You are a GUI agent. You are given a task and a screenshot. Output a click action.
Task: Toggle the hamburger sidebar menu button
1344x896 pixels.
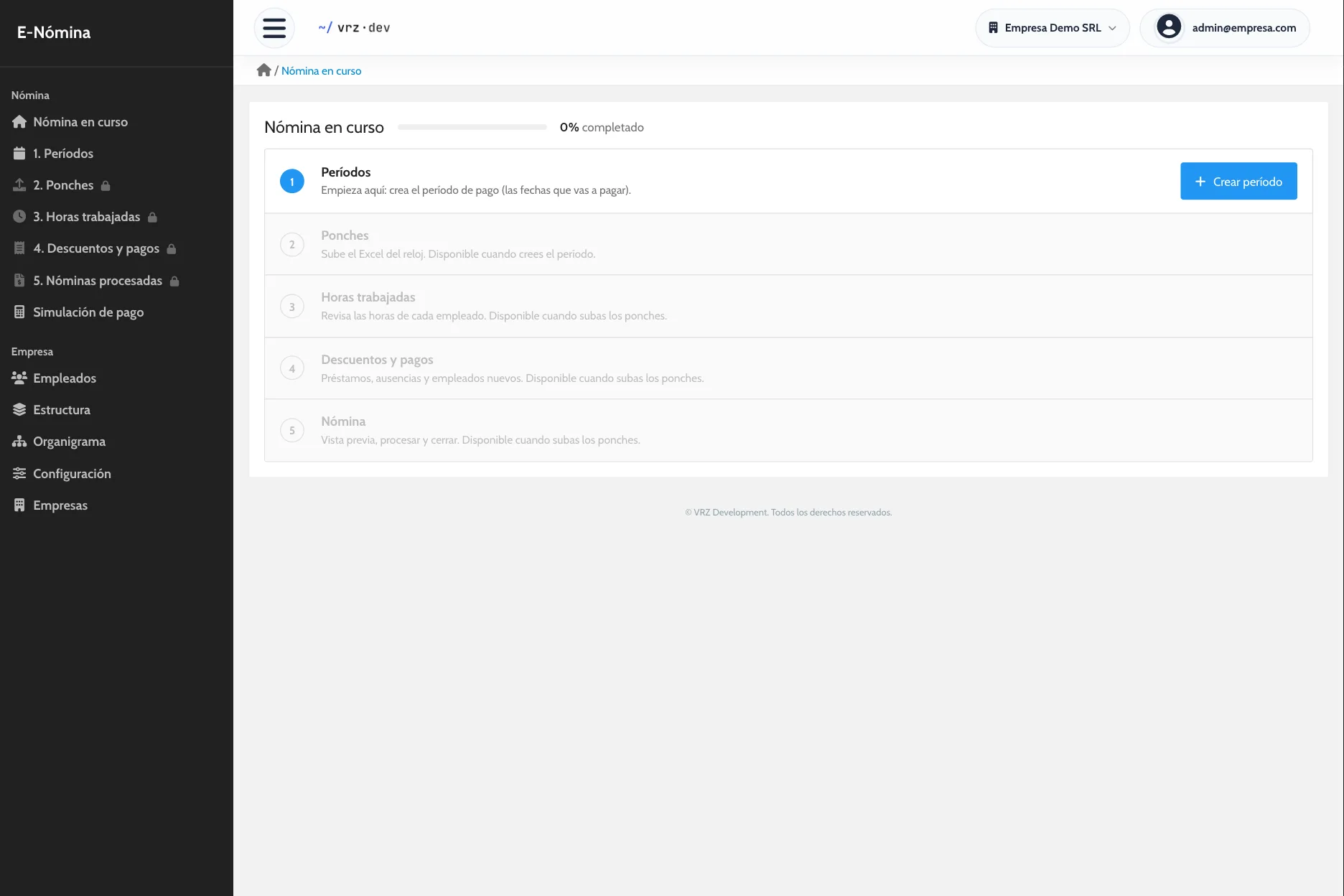coord(274,28)
